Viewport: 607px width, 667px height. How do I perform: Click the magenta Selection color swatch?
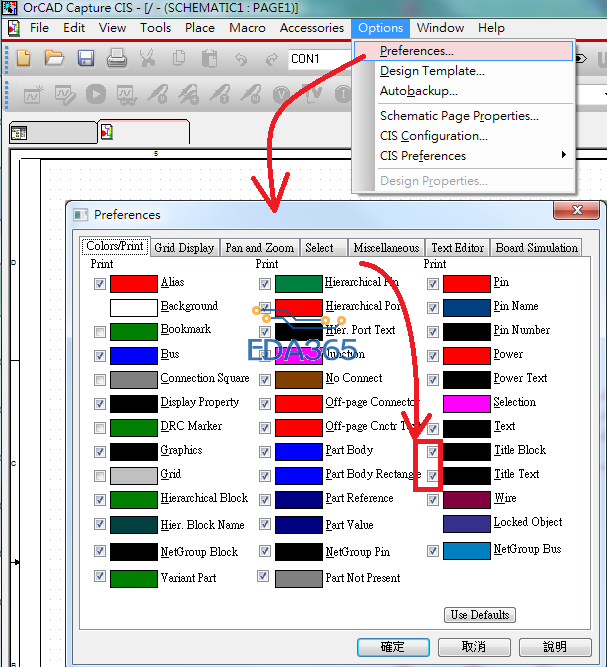(x=467, y=404)
